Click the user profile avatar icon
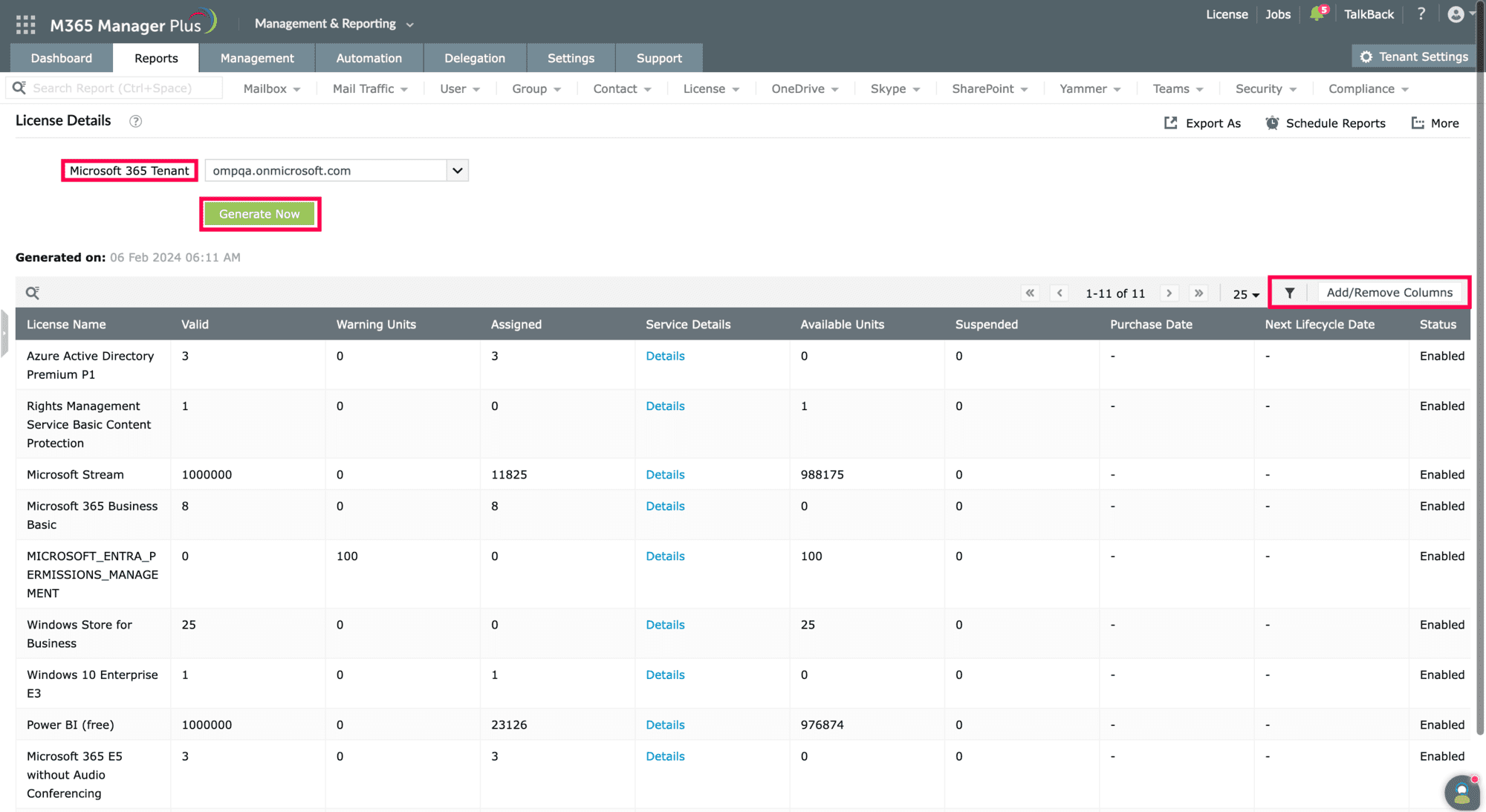Viewport: 1486px width, 812px height. pyautogui.click(x=1456, y=14)
